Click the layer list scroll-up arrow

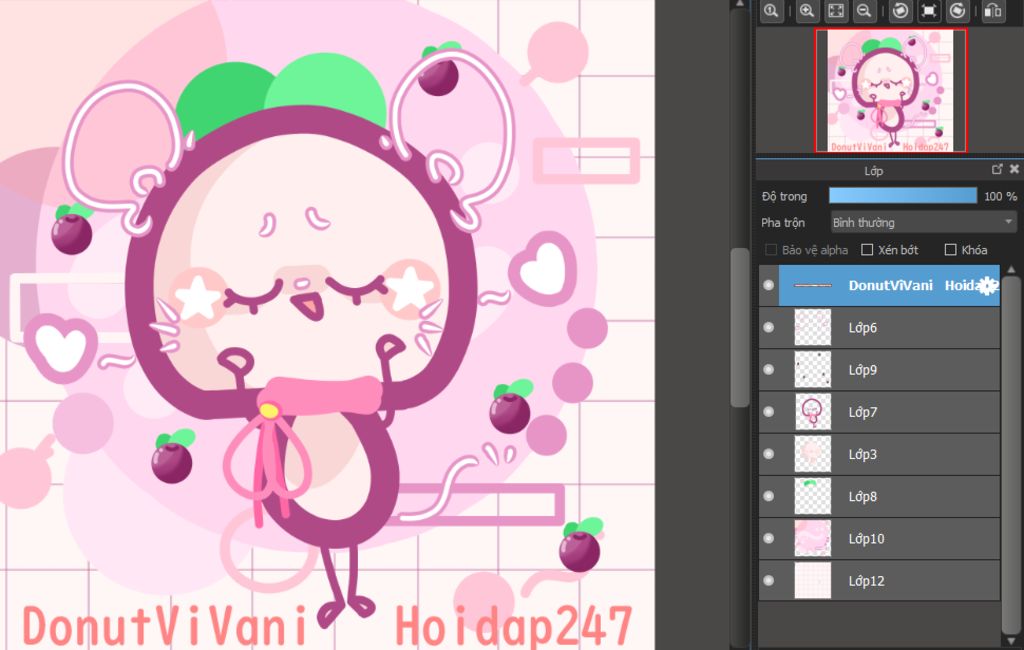(1011, 269)
